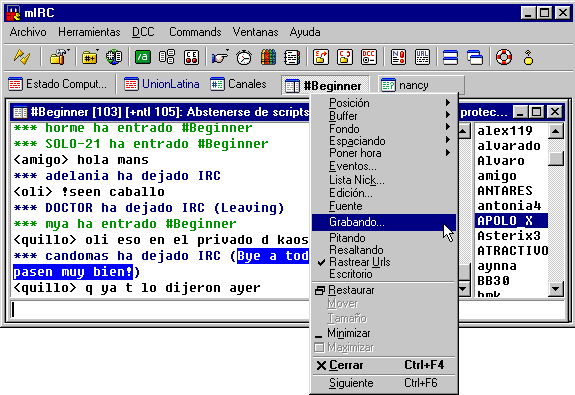Screen dimensions: 575x395
Task: Open the Channels folder toolbar icon
Action: [x=90, y=57]
